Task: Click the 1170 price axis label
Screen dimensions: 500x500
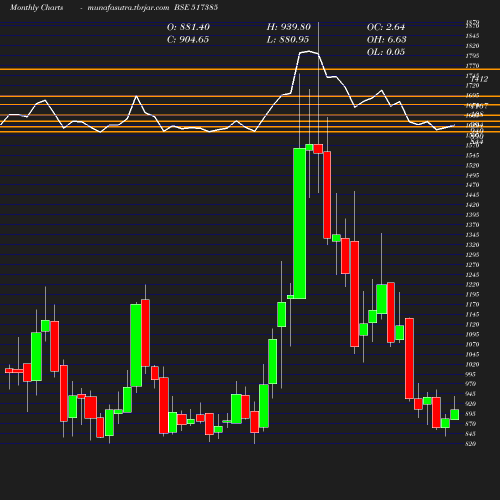Action: pyautogui.click(x=472, y=305)
